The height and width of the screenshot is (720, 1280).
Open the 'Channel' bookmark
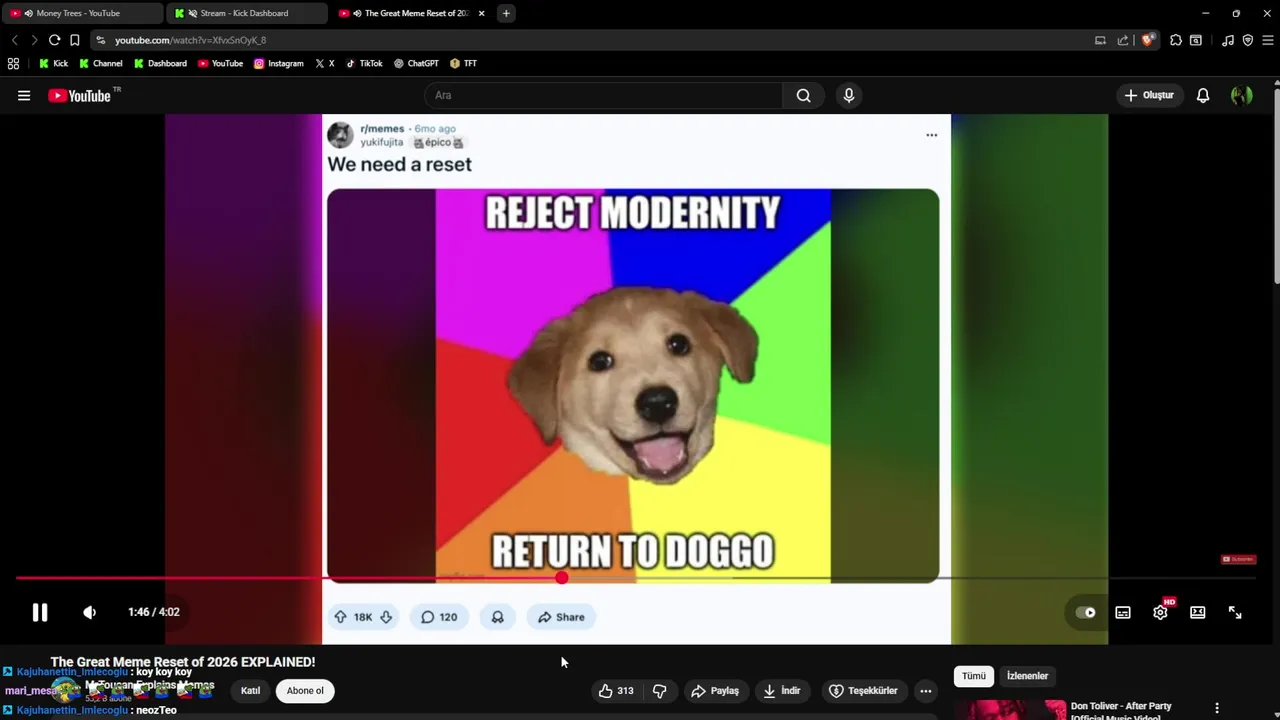(100, 63)
